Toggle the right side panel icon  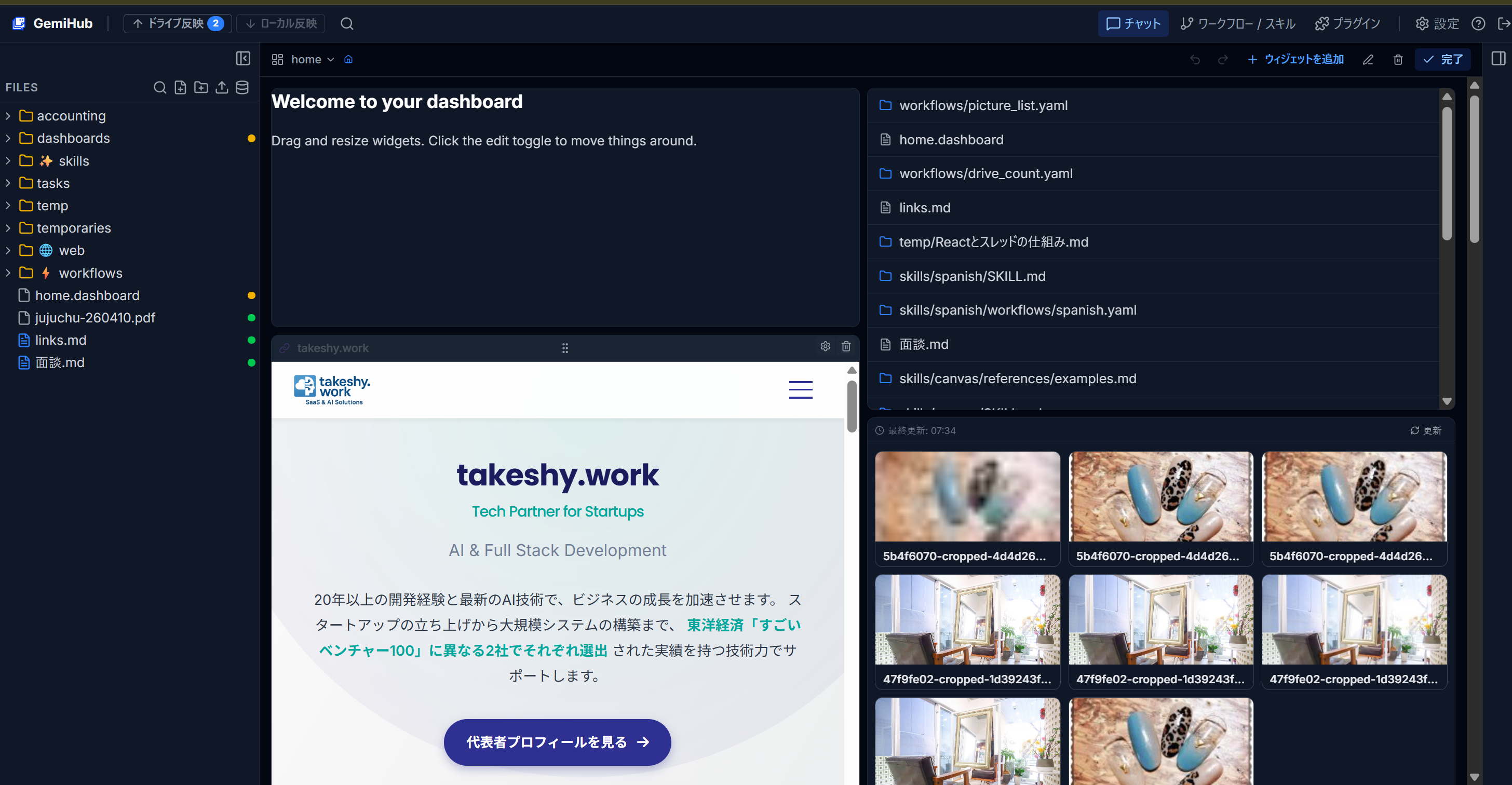(x=1498, y=58)
